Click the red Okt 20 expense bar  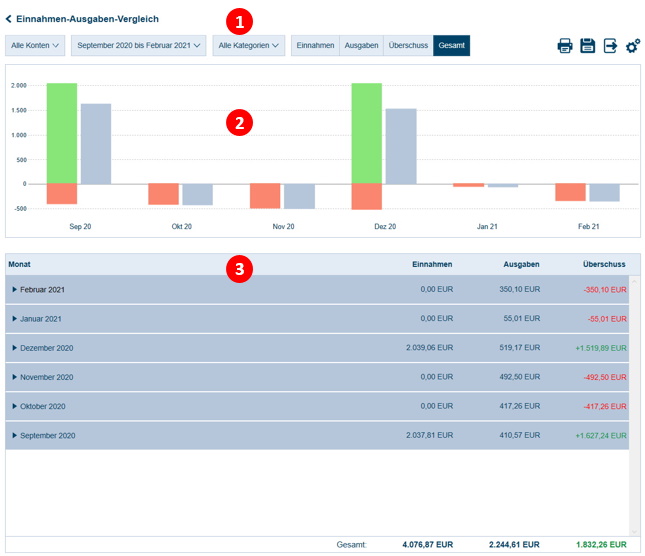163,194
